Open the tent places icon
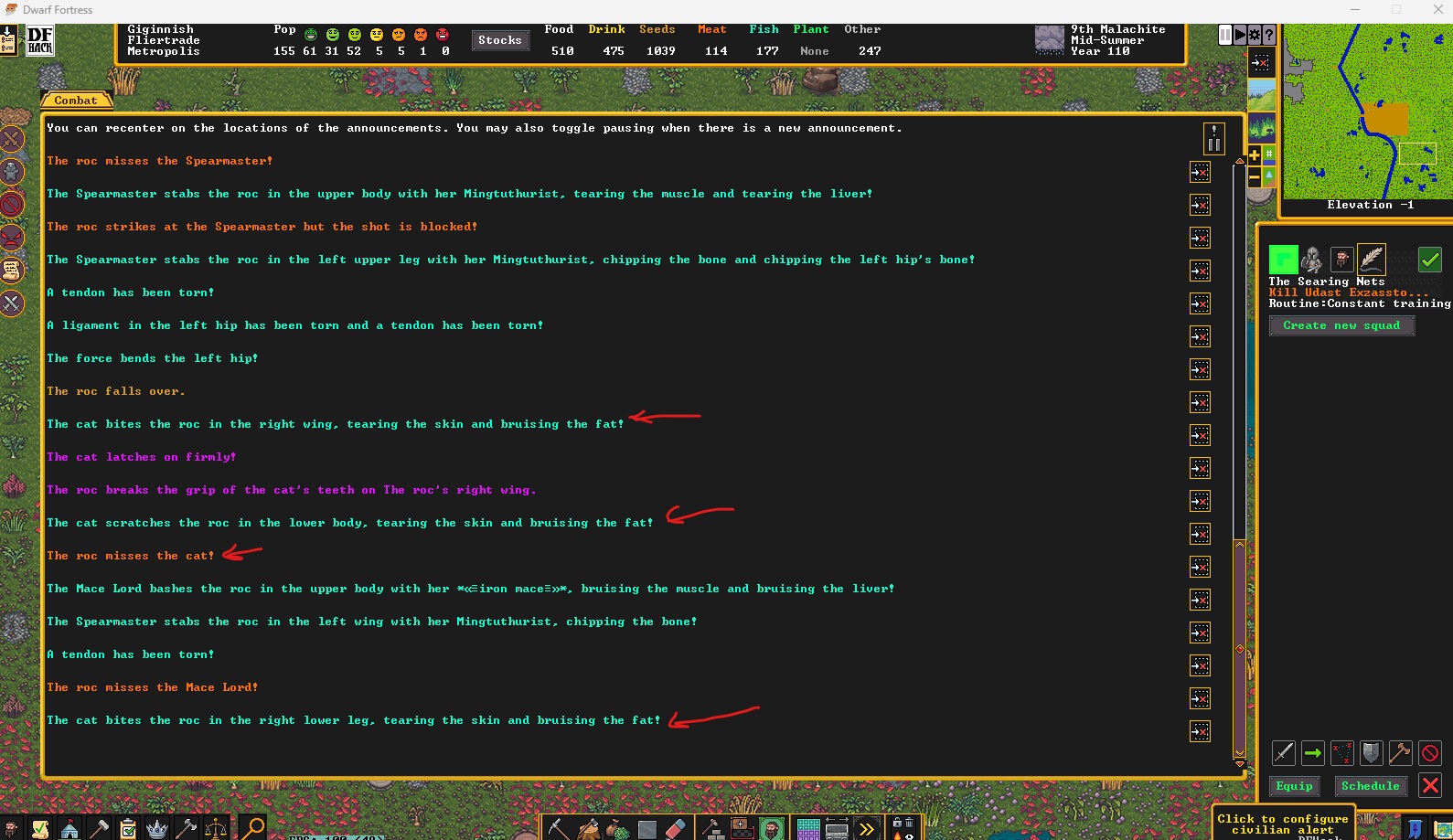This screenshot has height=840, width=1453. point(69,829)
